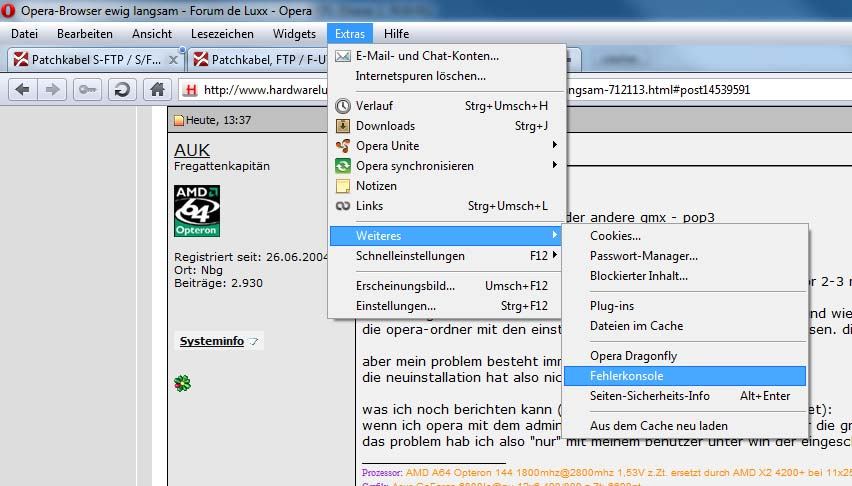Close the Extras menu via its header

coord(350,34)
